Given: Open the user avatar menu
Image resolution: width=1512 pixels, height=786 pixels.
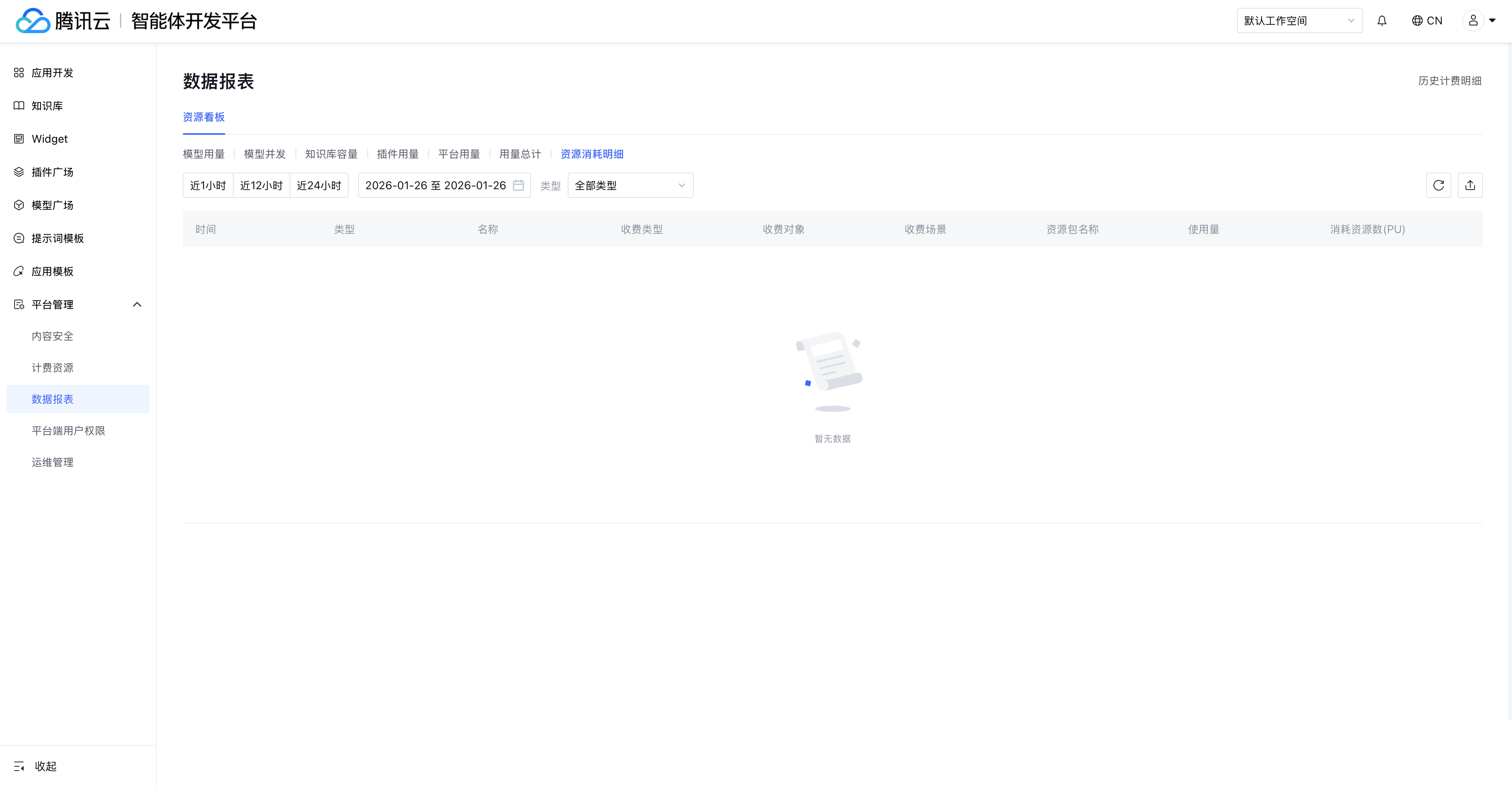Looking at the screenshot, I should point(1479,21).
